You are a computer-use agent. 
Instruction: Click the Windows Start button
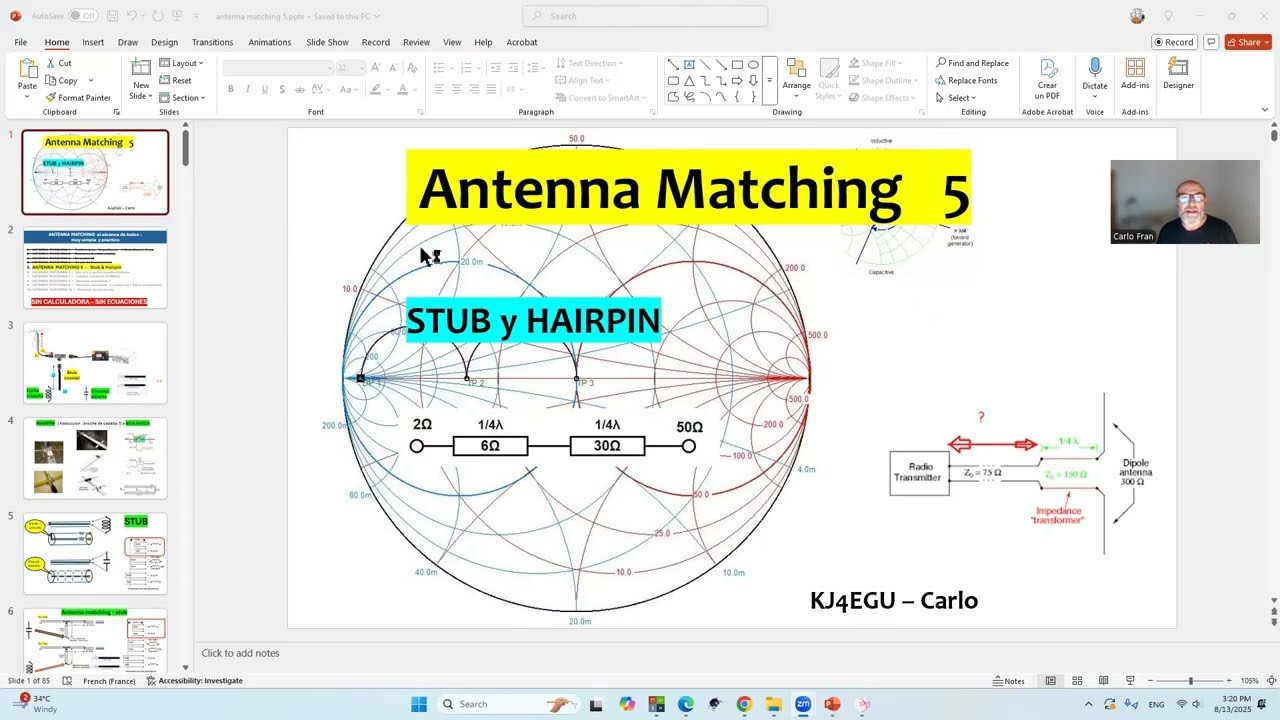(419, 704)
